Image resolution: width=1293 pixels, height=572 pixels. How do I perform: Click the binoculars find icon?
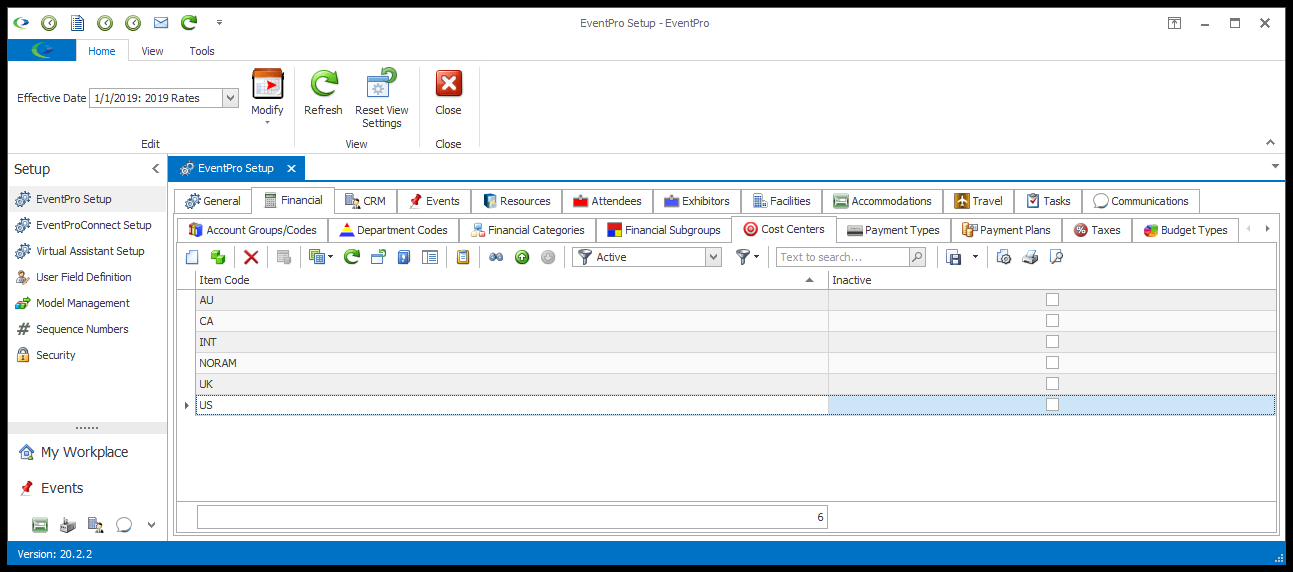pos(496,257)
